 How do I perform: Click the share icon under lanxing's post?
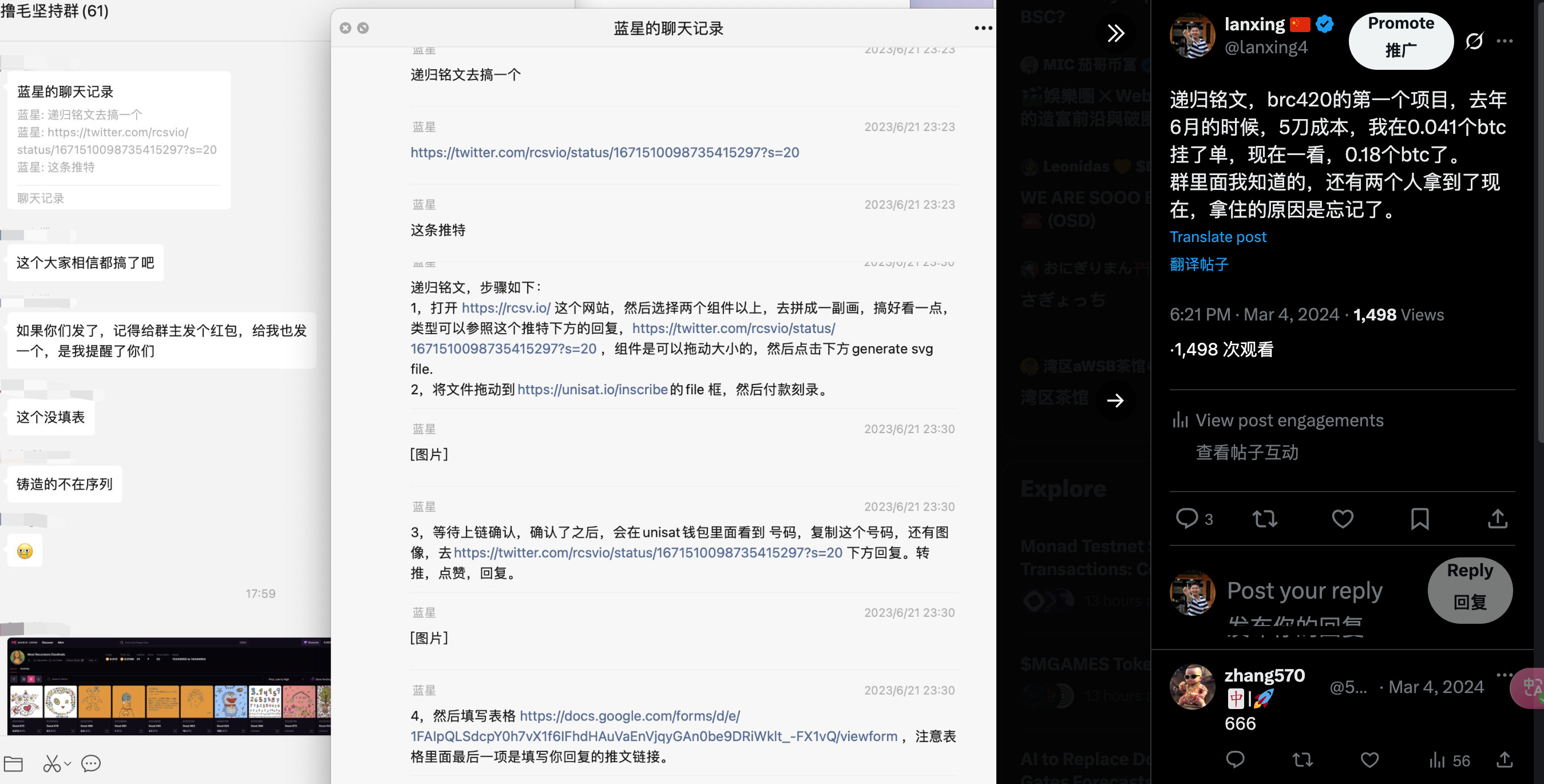[1497, 518]
